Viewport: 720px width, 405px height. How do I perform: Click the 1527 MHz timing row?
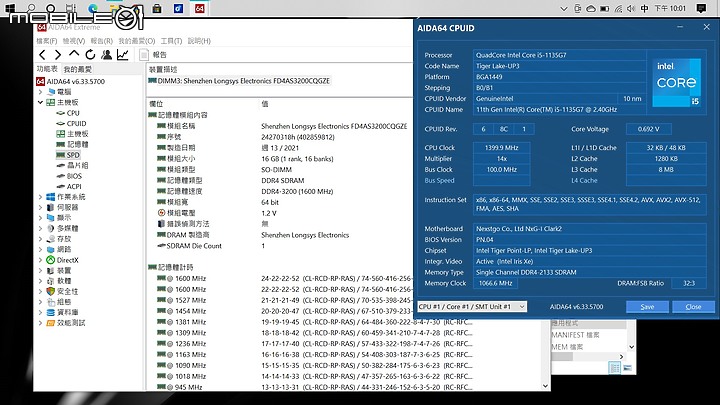click(280, 300)
